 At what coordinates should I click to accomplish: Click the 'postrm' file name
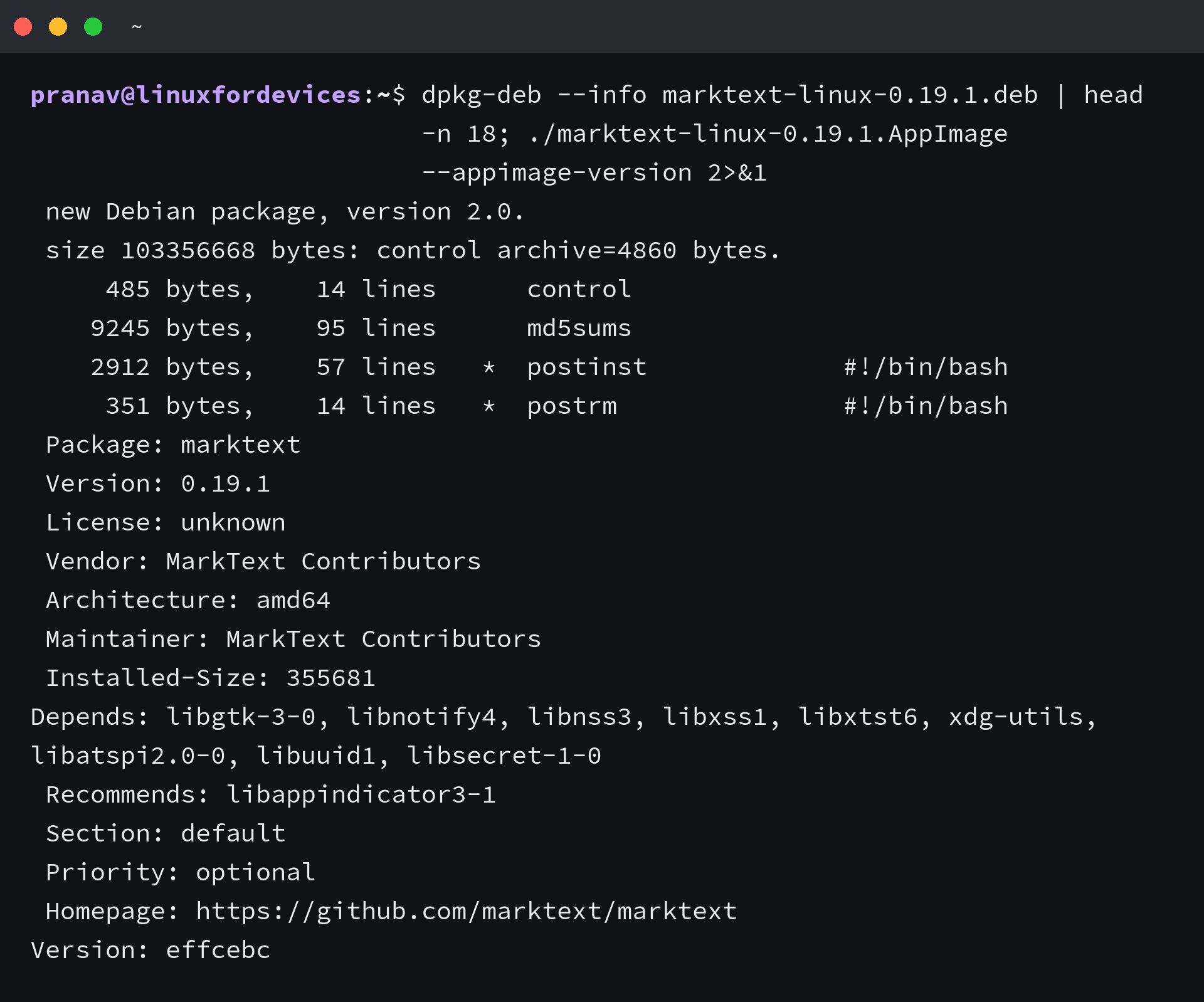click(x=572, y=406)
